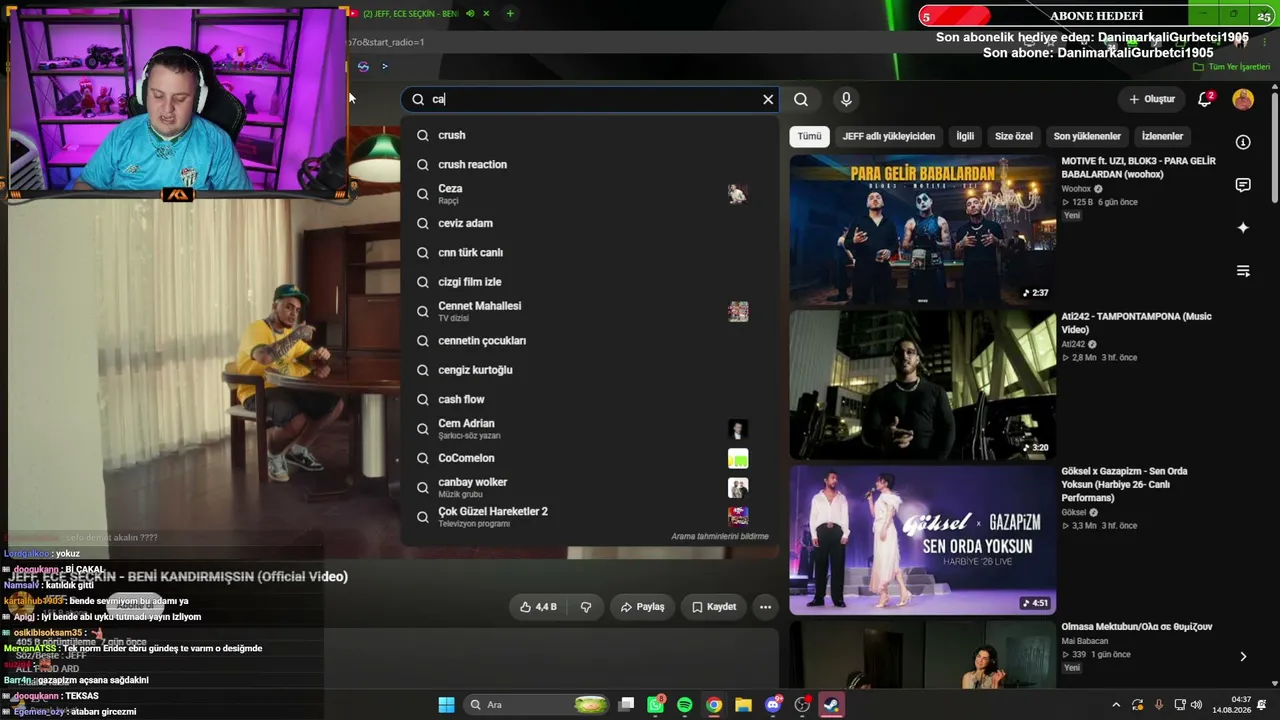This screenshot has width=1280, height=720.
Task: Open Steam from the taskbar
Action: click(x=831, y=705)
